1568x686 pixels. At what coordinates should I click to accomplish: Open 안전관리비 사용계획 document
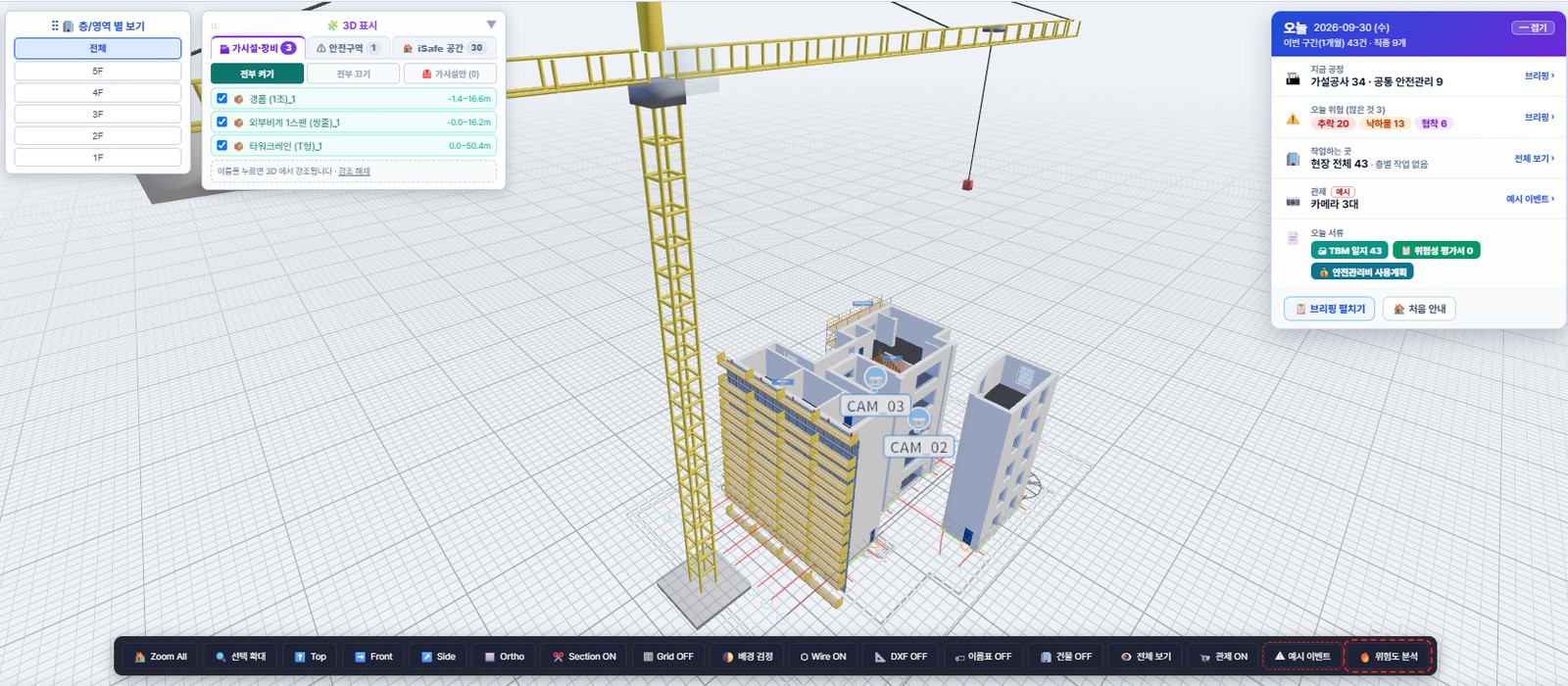click(x=1362, y=272)
